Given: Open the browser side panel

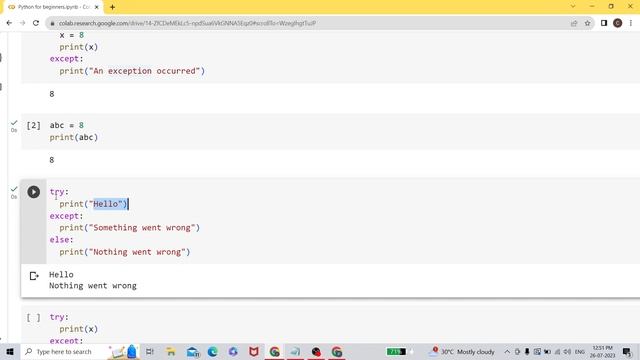Looking at the screenshot, I should click(x=604, y=23).
